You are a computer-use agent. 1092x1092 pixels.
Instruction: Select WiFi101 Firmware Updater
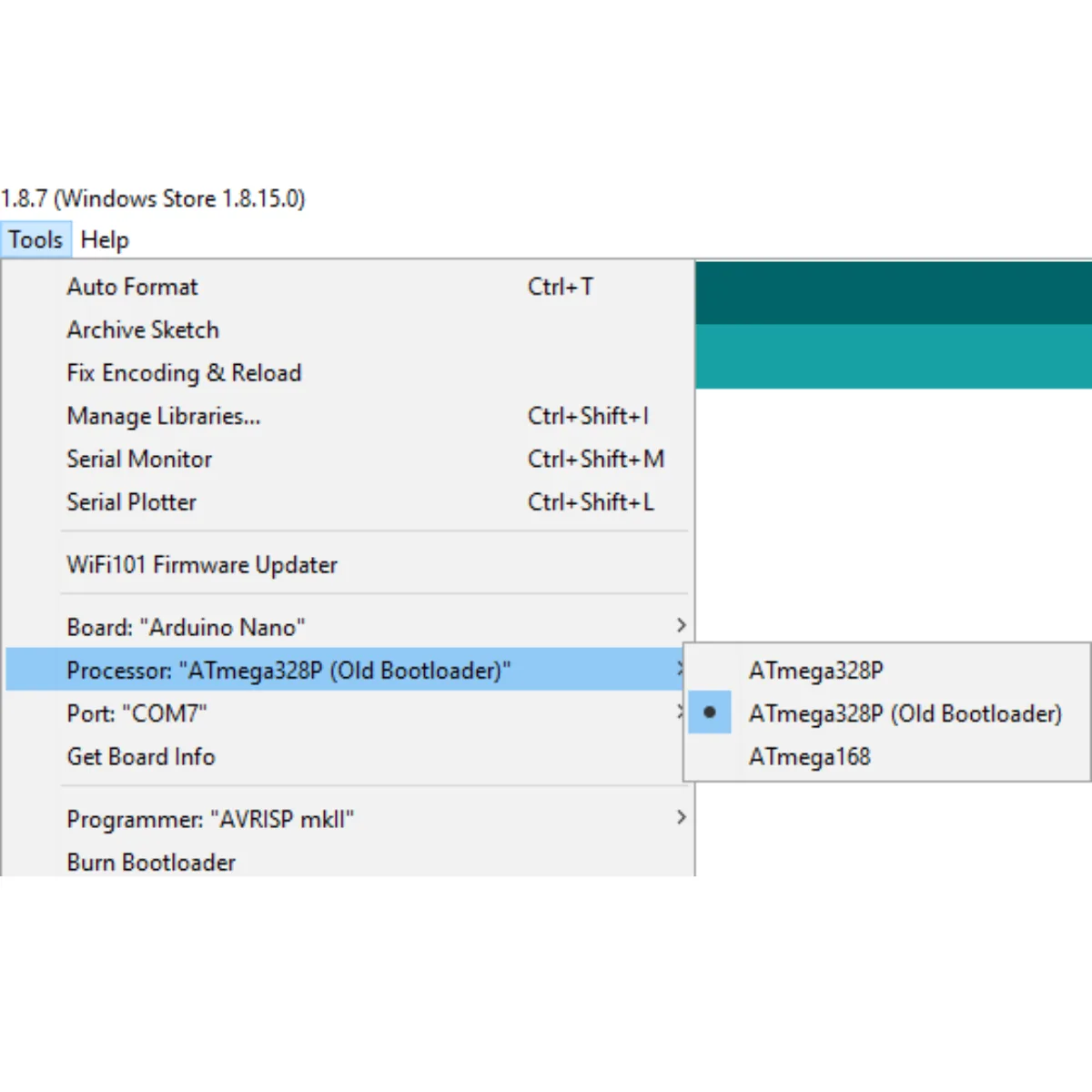click(349, 565)
